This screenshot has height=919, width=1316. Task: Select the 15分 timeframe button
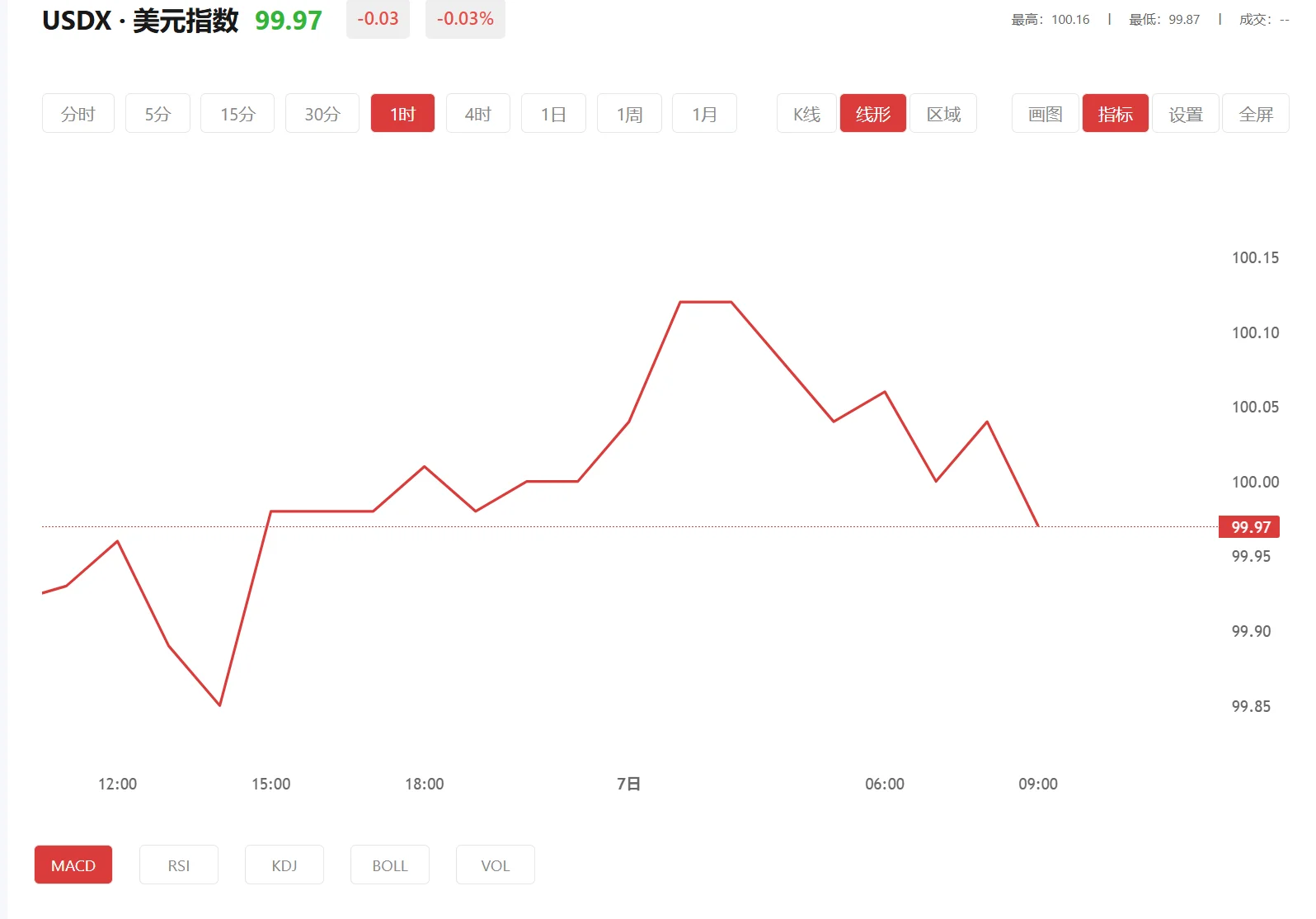pos(237,114)
